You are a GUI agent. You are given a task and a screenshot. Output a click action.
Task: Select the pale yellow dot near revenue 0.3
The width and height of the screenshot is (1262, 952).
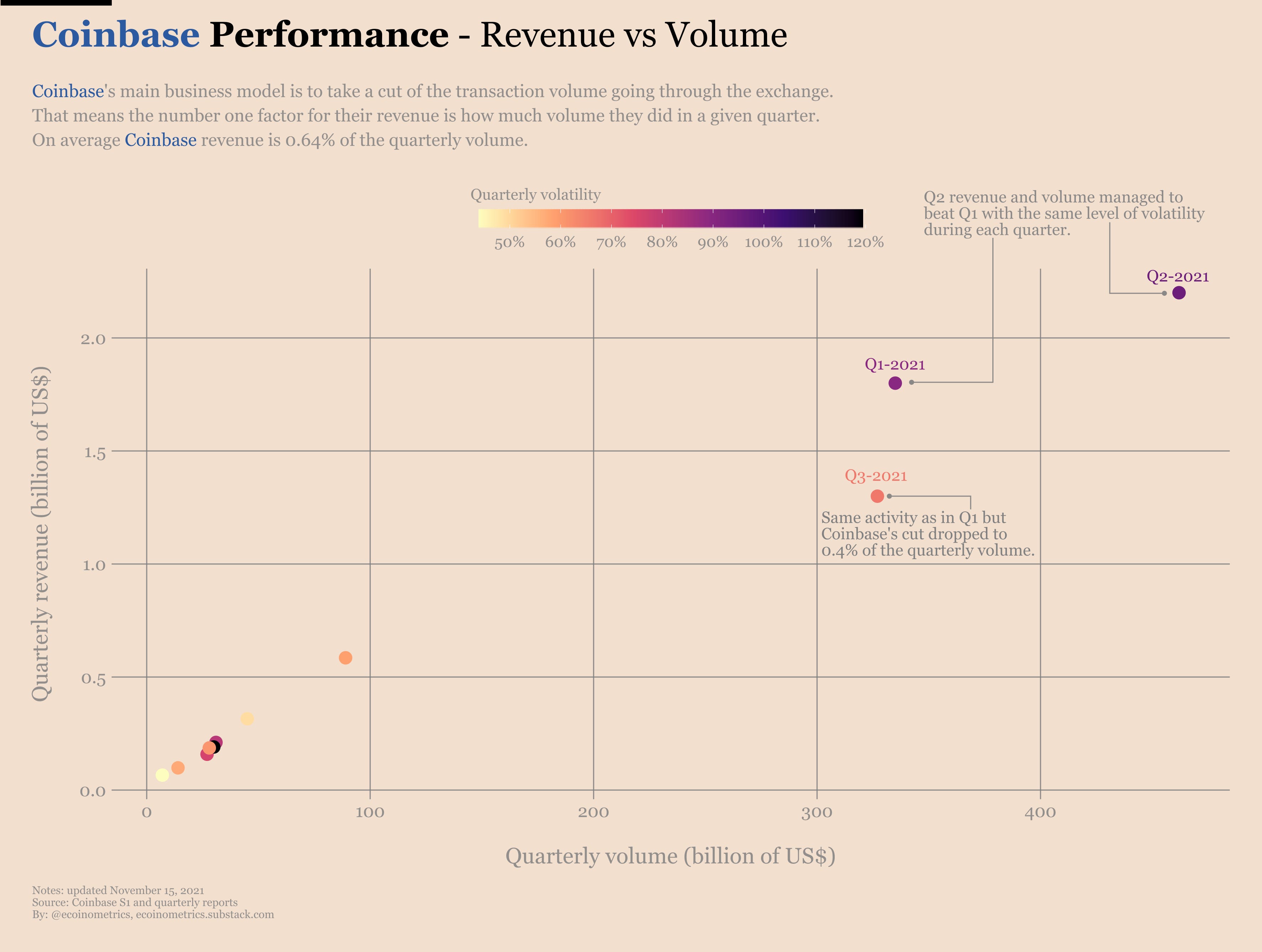[247, 719]
